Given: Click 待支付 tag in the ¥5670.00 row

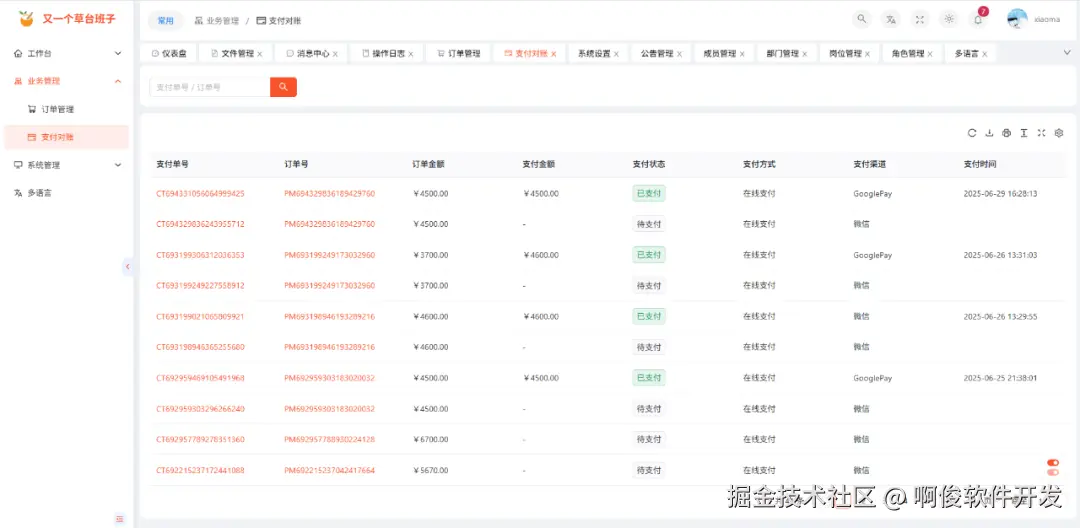Looking at the screenshot, I should [649, 470].
